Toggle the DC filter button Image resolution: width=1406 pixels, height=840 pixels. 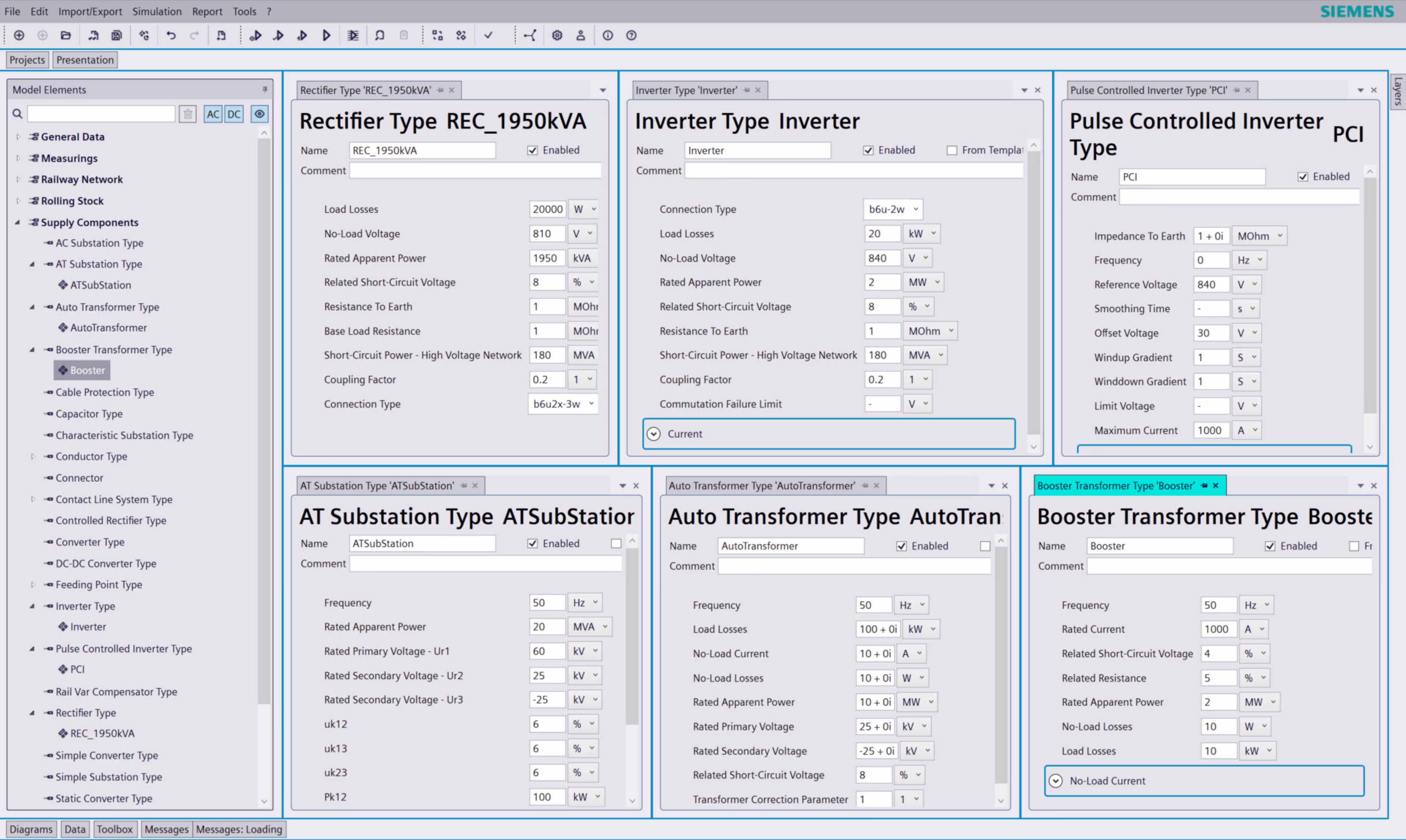(234, 114)
